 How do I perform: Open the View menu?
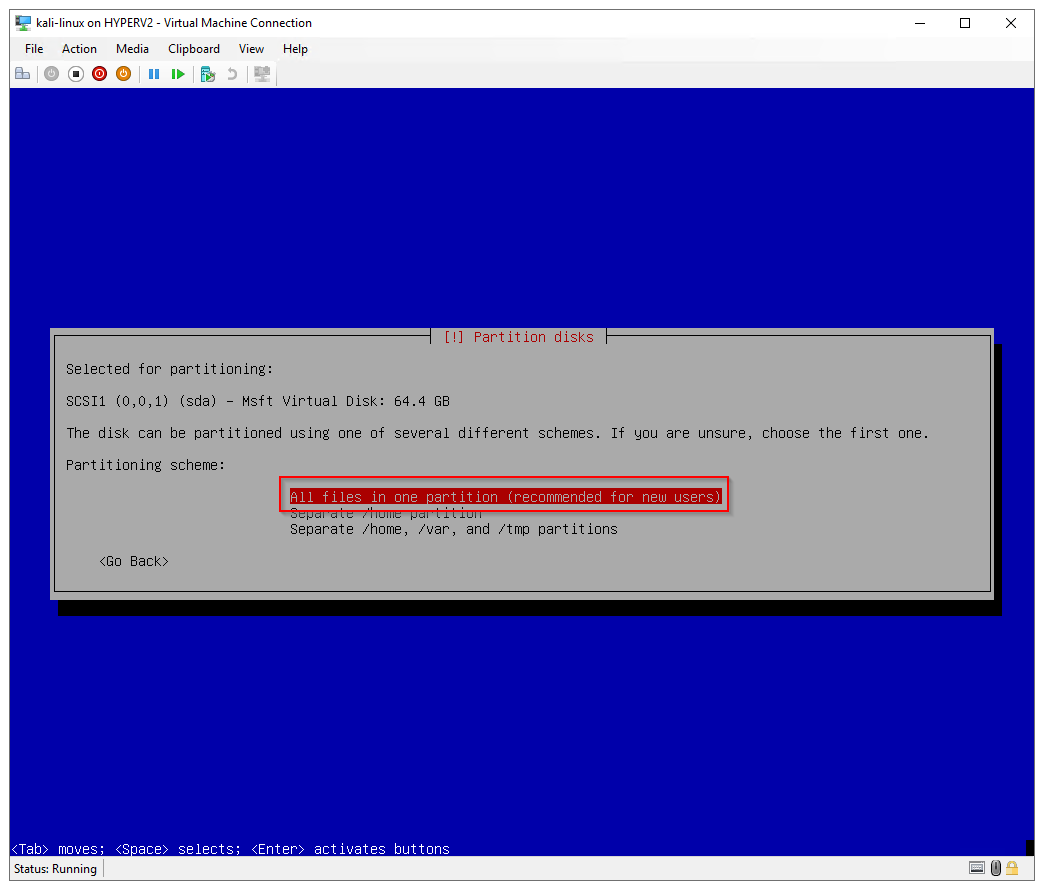coord(251,49)
